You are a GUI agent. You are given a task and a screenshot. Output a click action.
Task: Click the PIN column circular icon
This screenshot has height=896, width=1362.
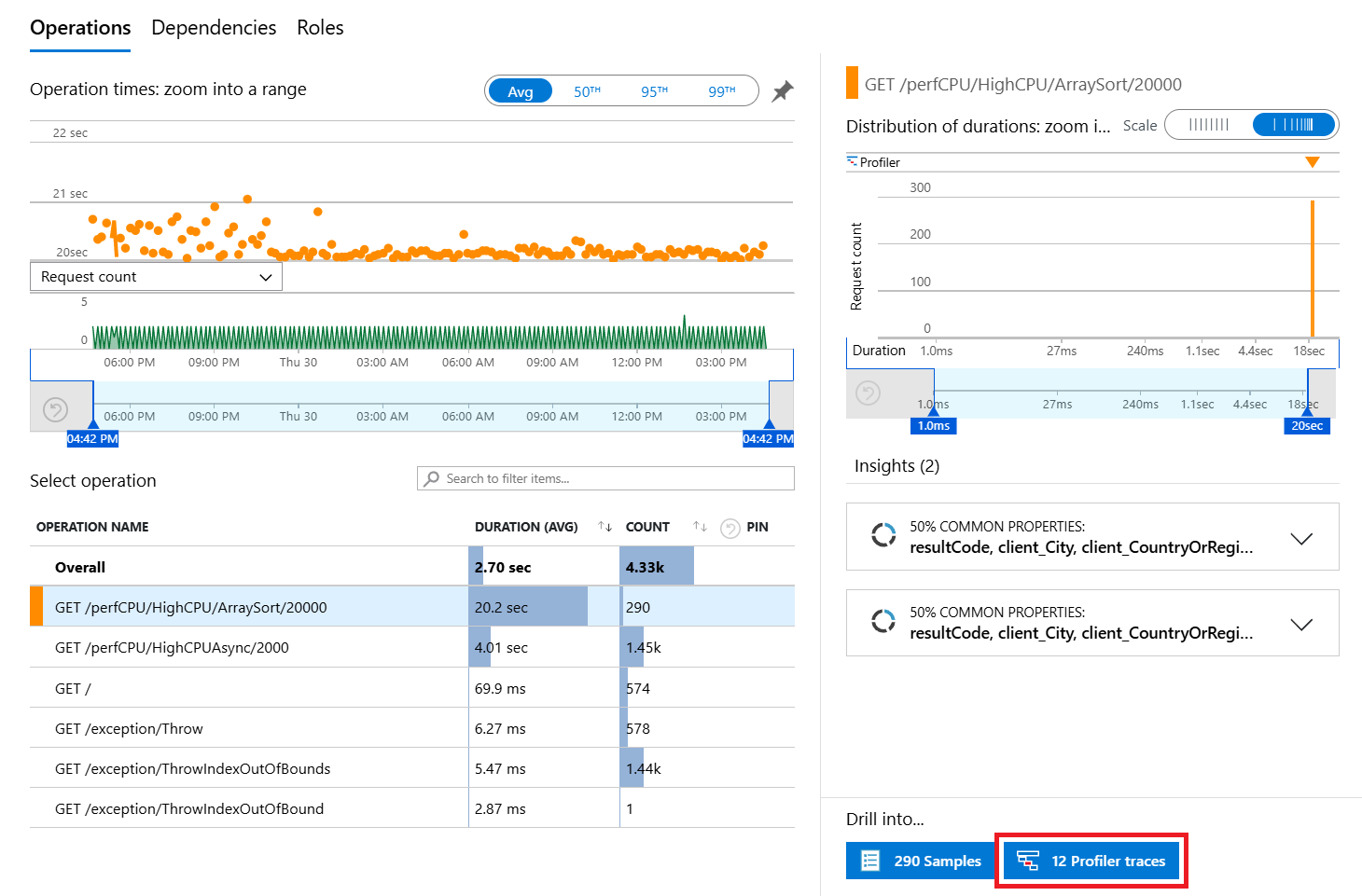[x=730, y=528]
